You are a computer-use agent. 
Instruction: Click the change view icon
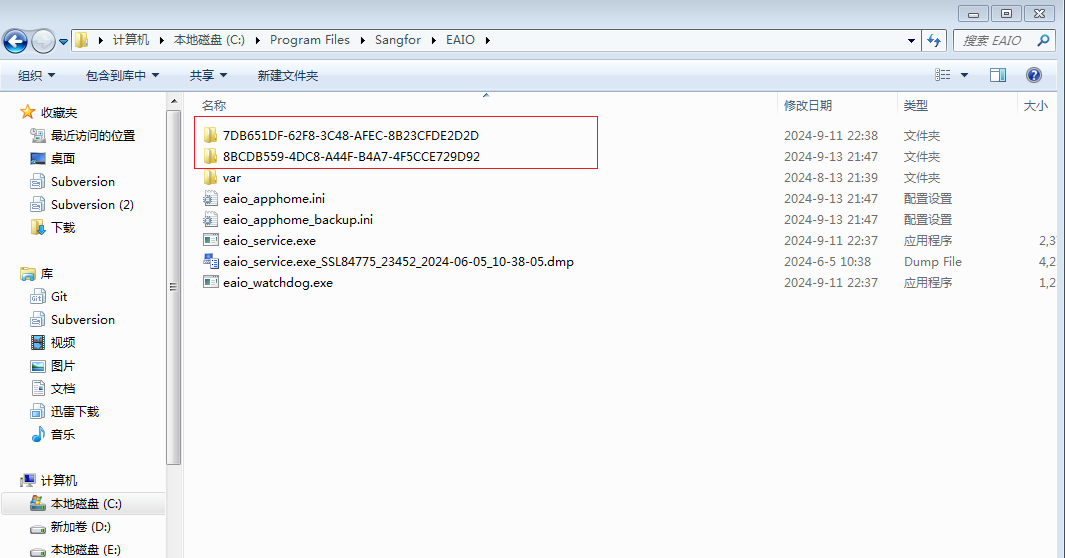click(x=942, y=75)
